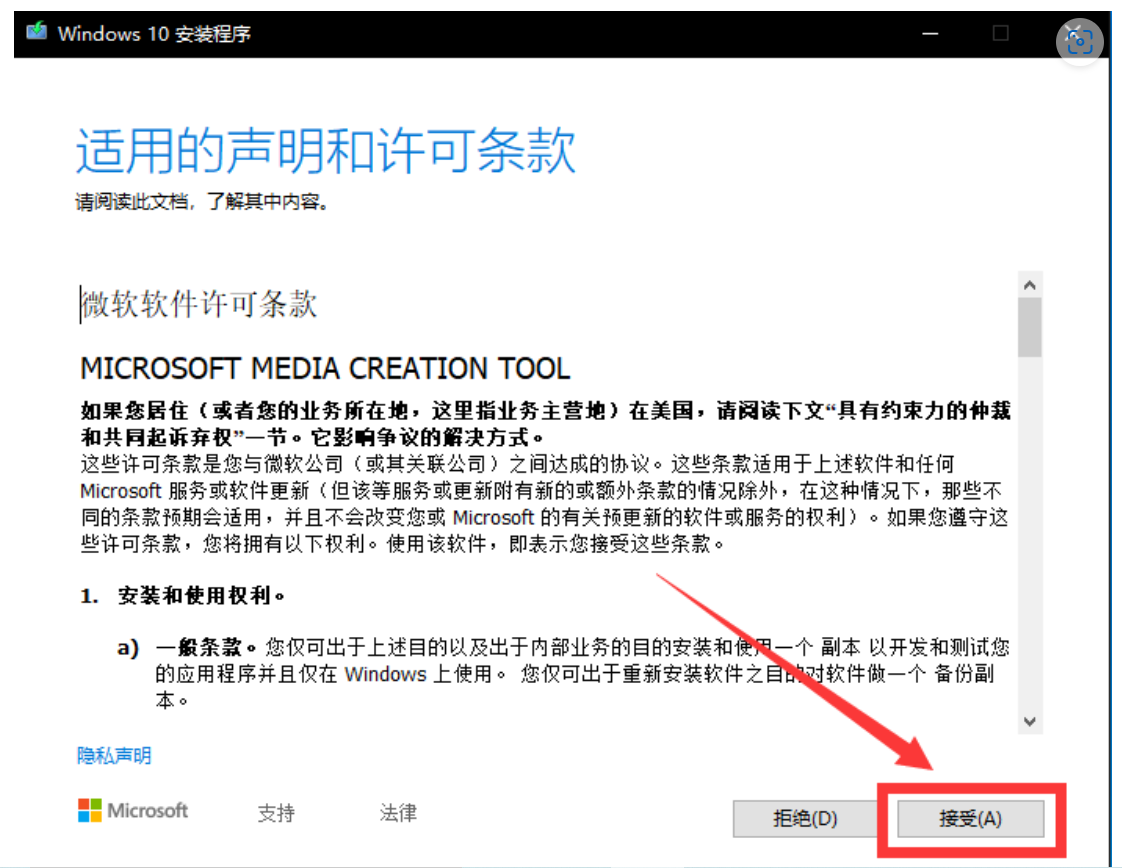Click the MICROSOFT MEDIA CREATION TOOL heading

coord(325,369)
